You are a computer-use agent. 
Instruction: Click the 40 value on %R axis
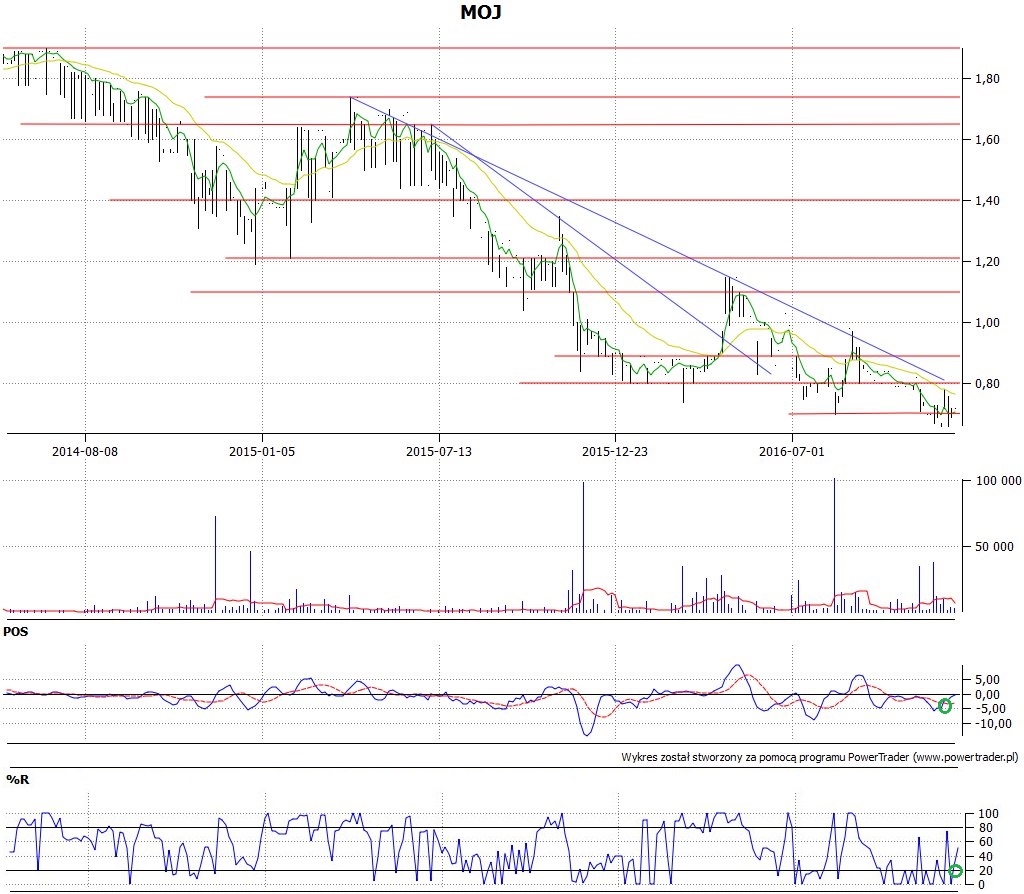pos(986,857)
